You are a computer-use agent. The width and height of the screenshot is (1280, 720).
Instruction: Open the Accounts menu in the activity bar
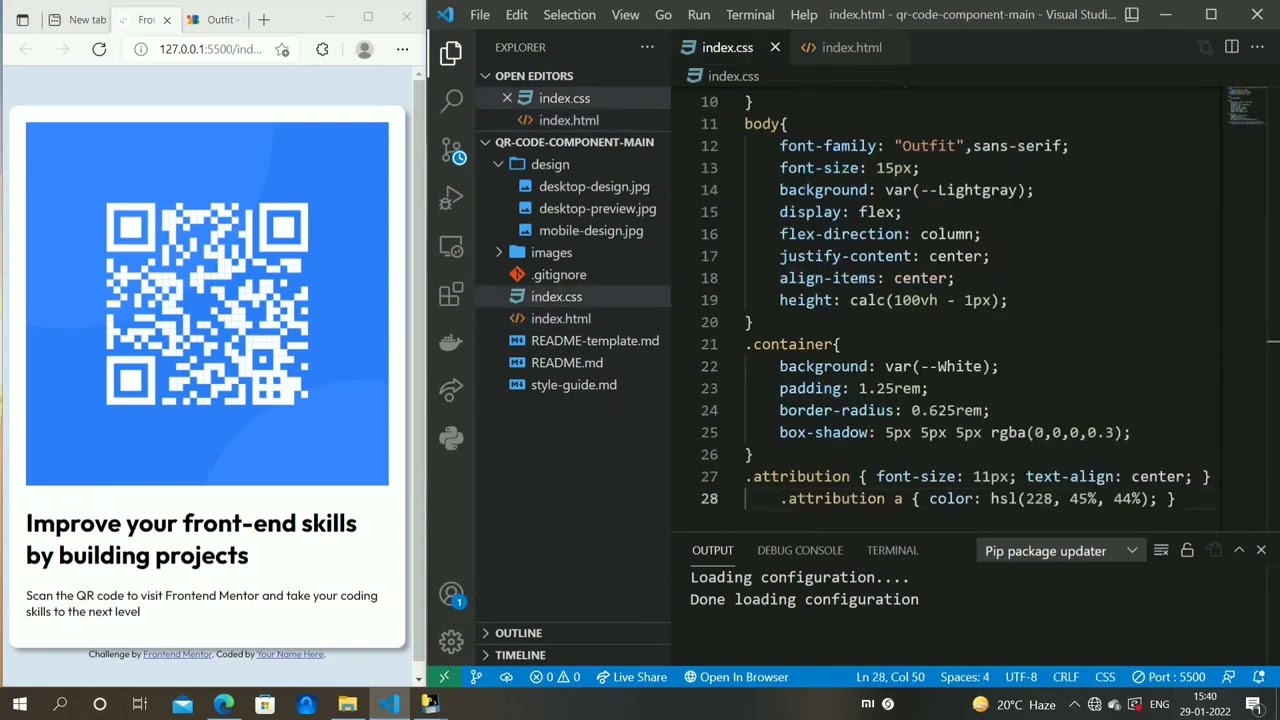pyautogui.click(x=451, y=595)
